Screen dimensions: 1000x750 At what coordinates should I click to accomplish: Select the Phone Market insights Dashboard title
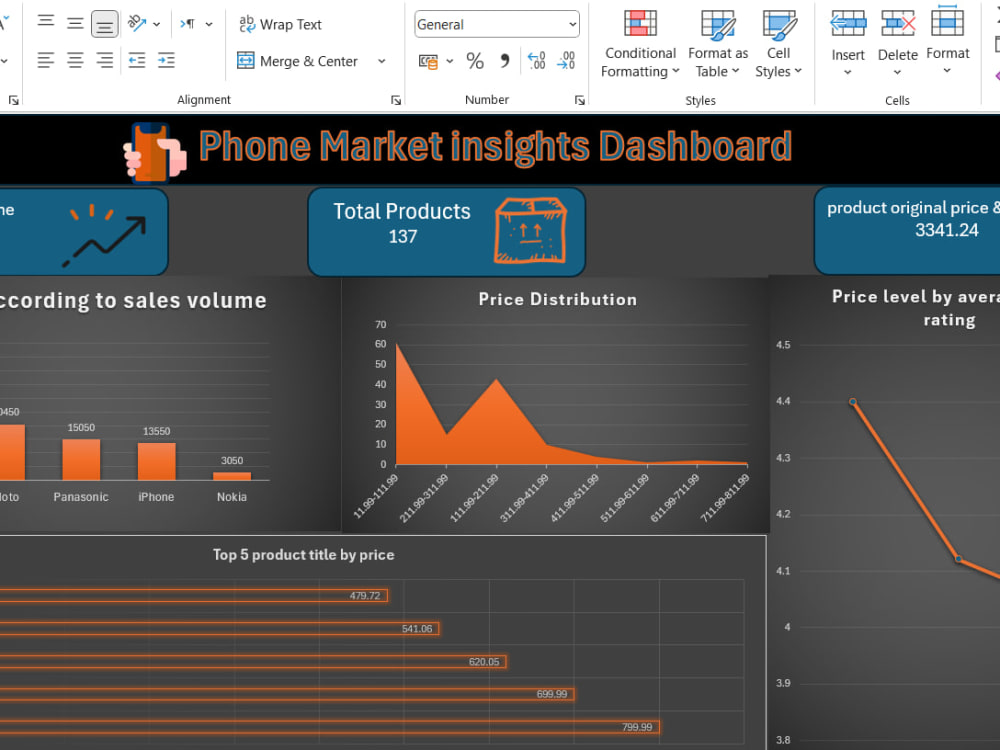[496, 147]
